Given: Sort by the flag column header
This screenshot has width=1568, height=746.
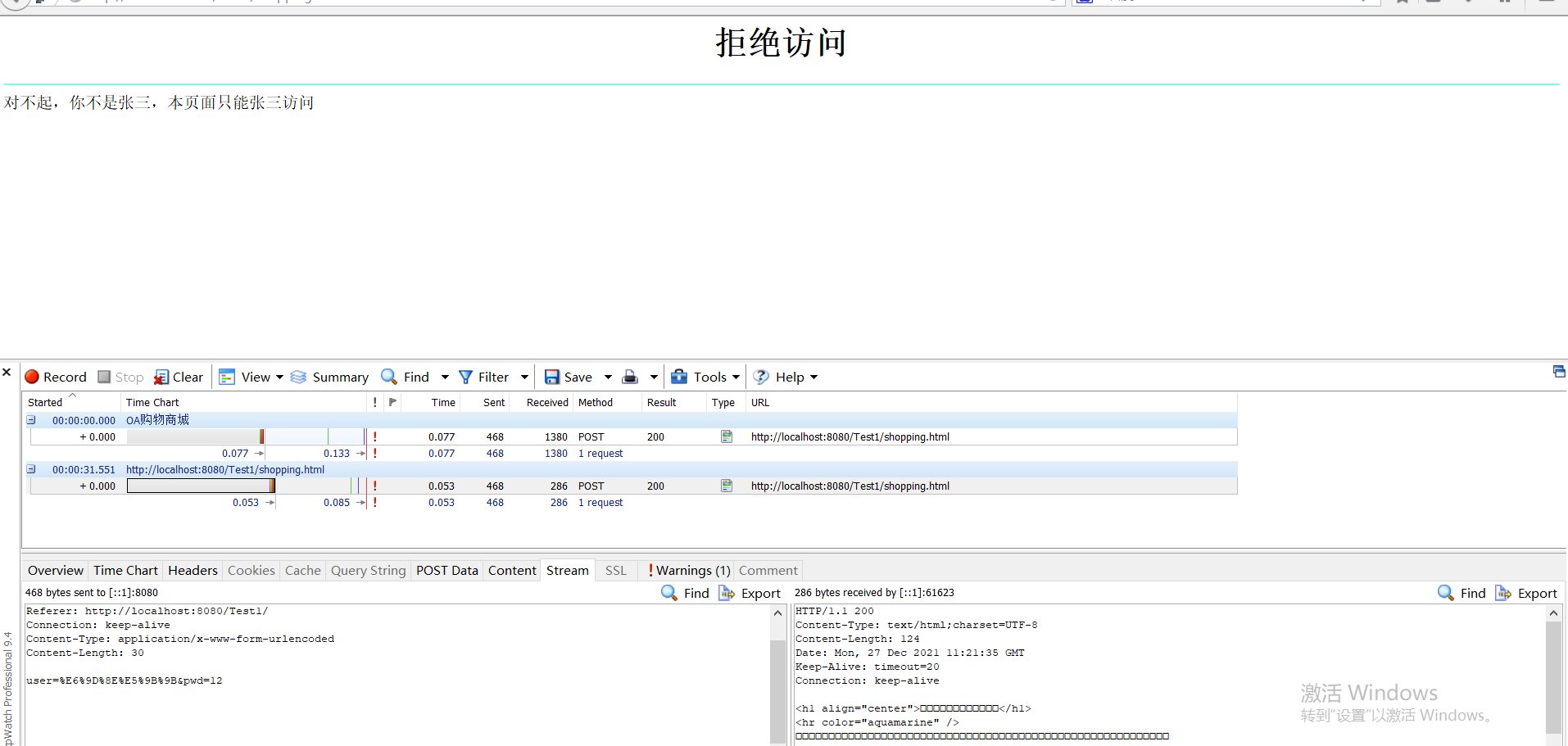Looking at the screenshot, I should pyautogui.click(x=392, y=402).
